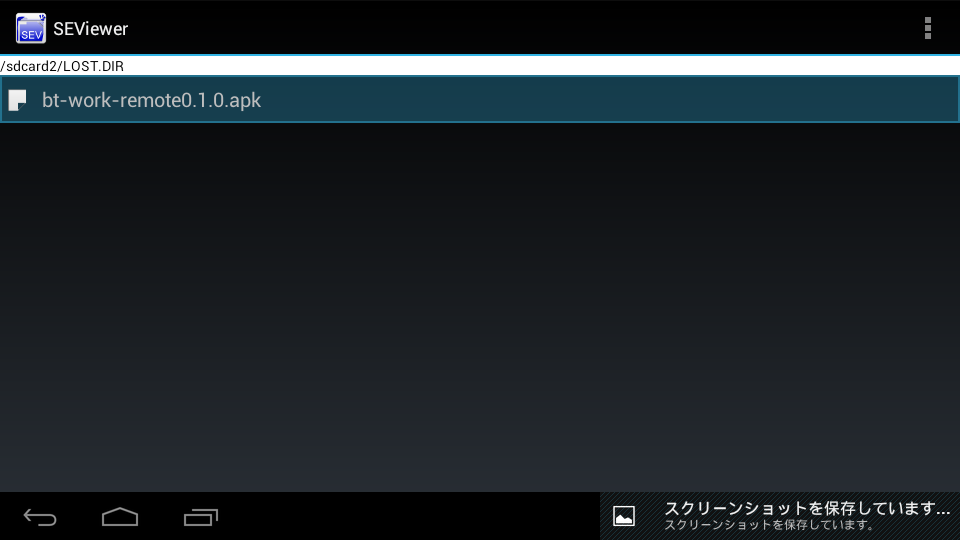Screen dimensions: 960x540
Task: Tap the small screenshot notification subtitle text
Action: (x=770, y=525)
